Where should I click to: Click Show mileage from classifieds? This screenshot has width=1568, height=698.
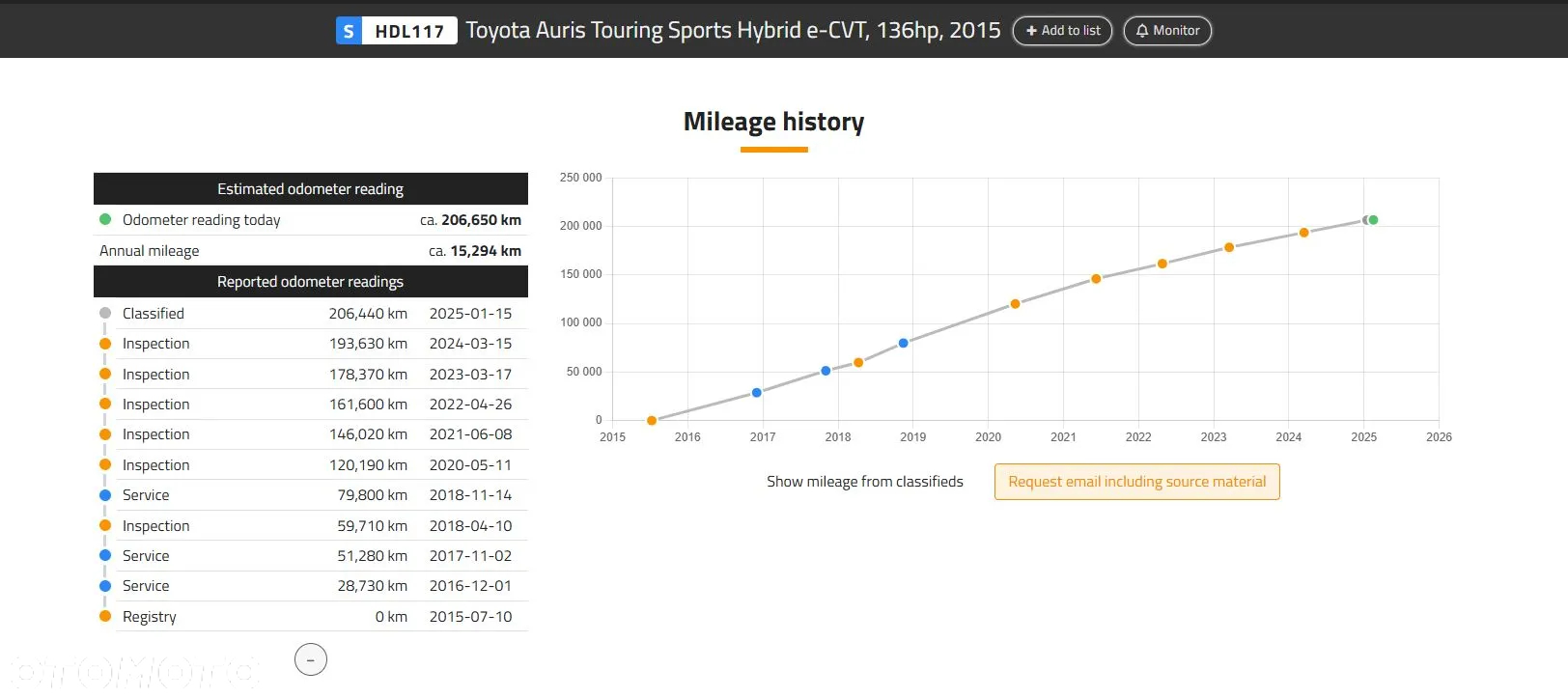865,482
